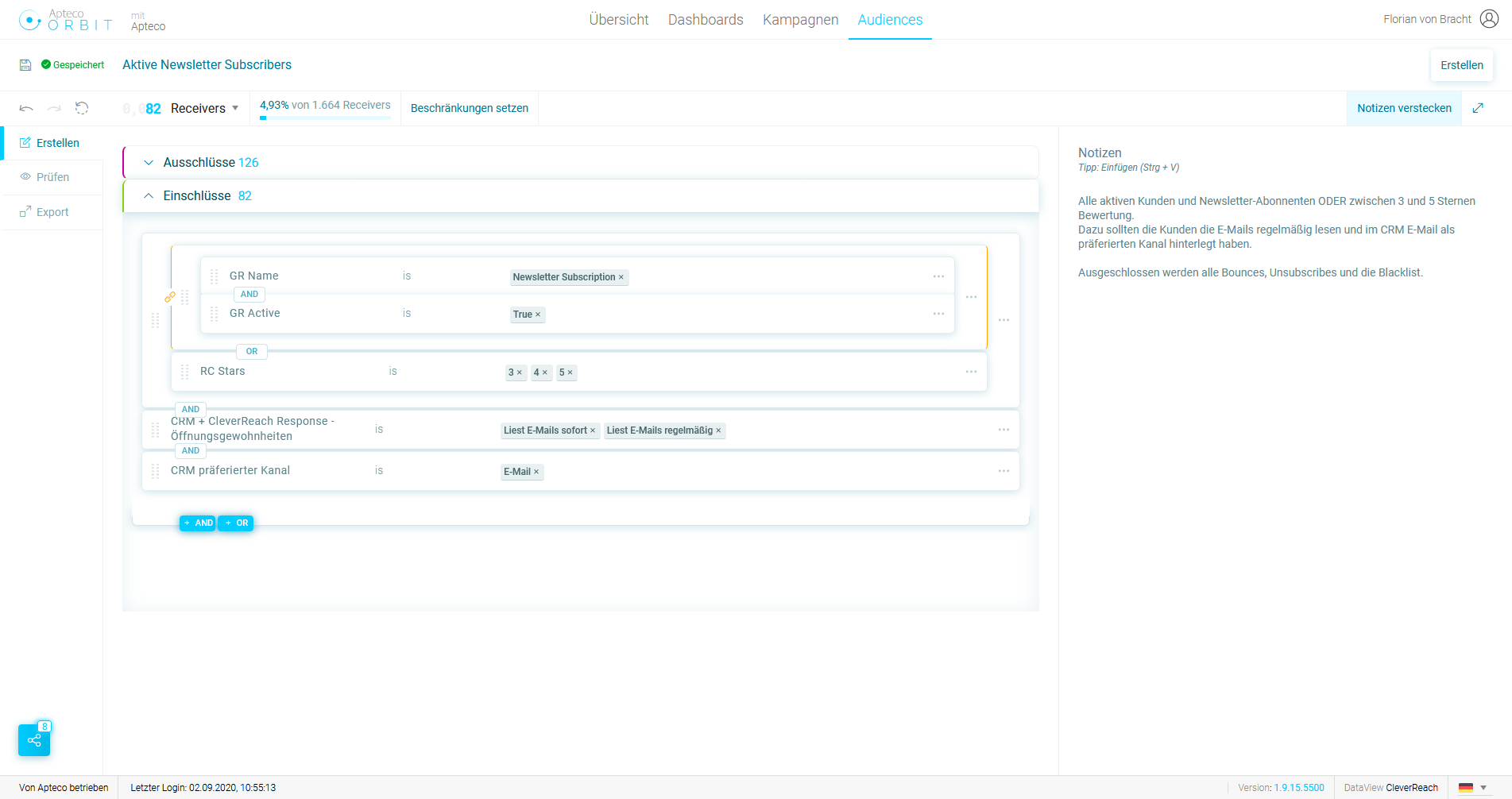Open options menu of RC Stars row

point(971,372)
